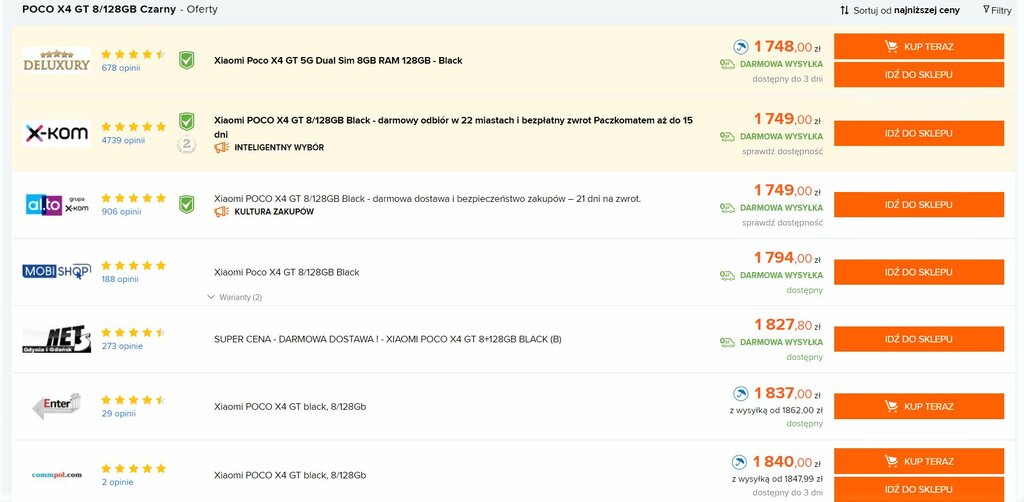Click the sort arrows icon beside Sortuj
Screen dimensions: 1024x502
[x=844, y=10]
